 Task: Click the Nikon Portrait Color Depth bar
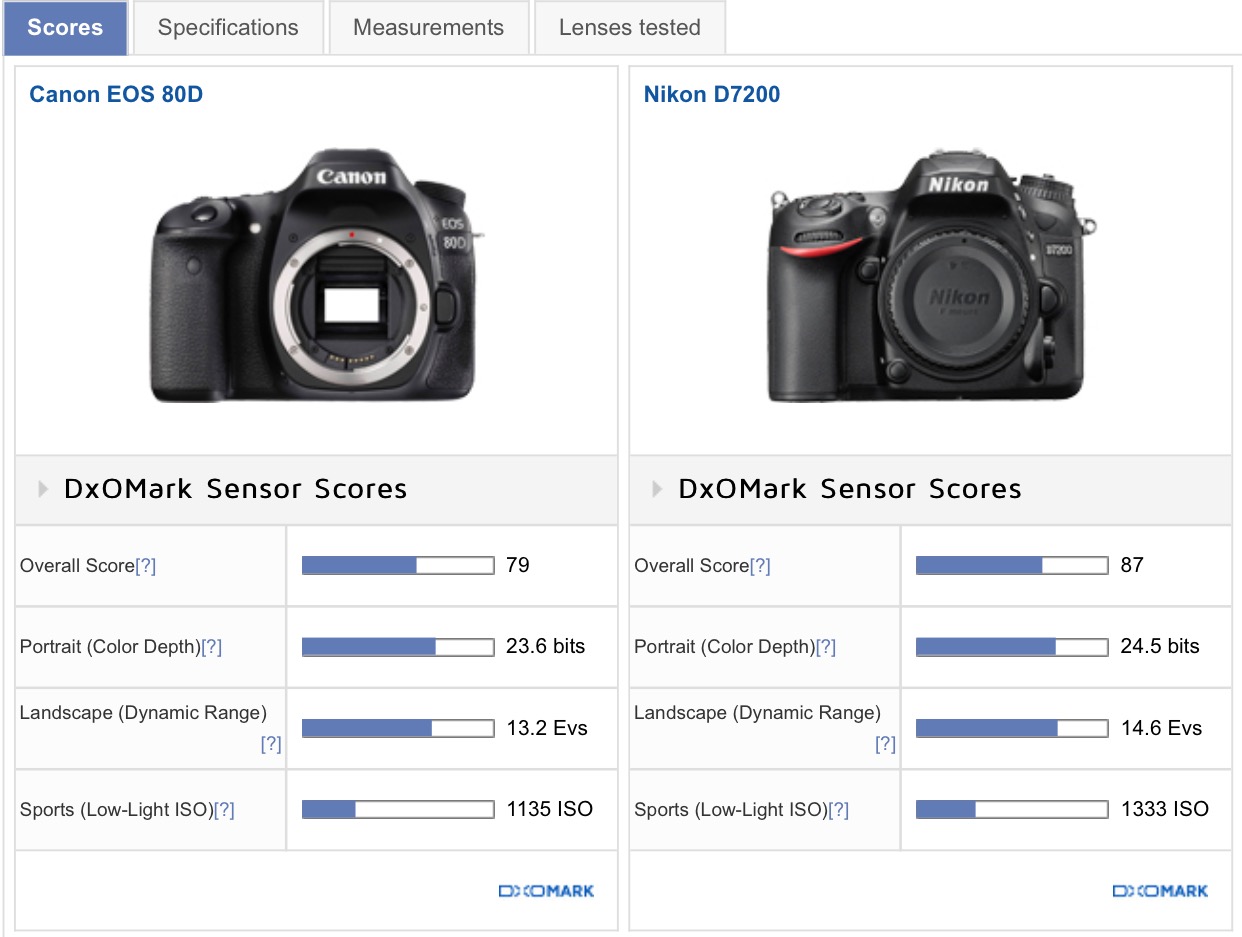(1012, 647)
